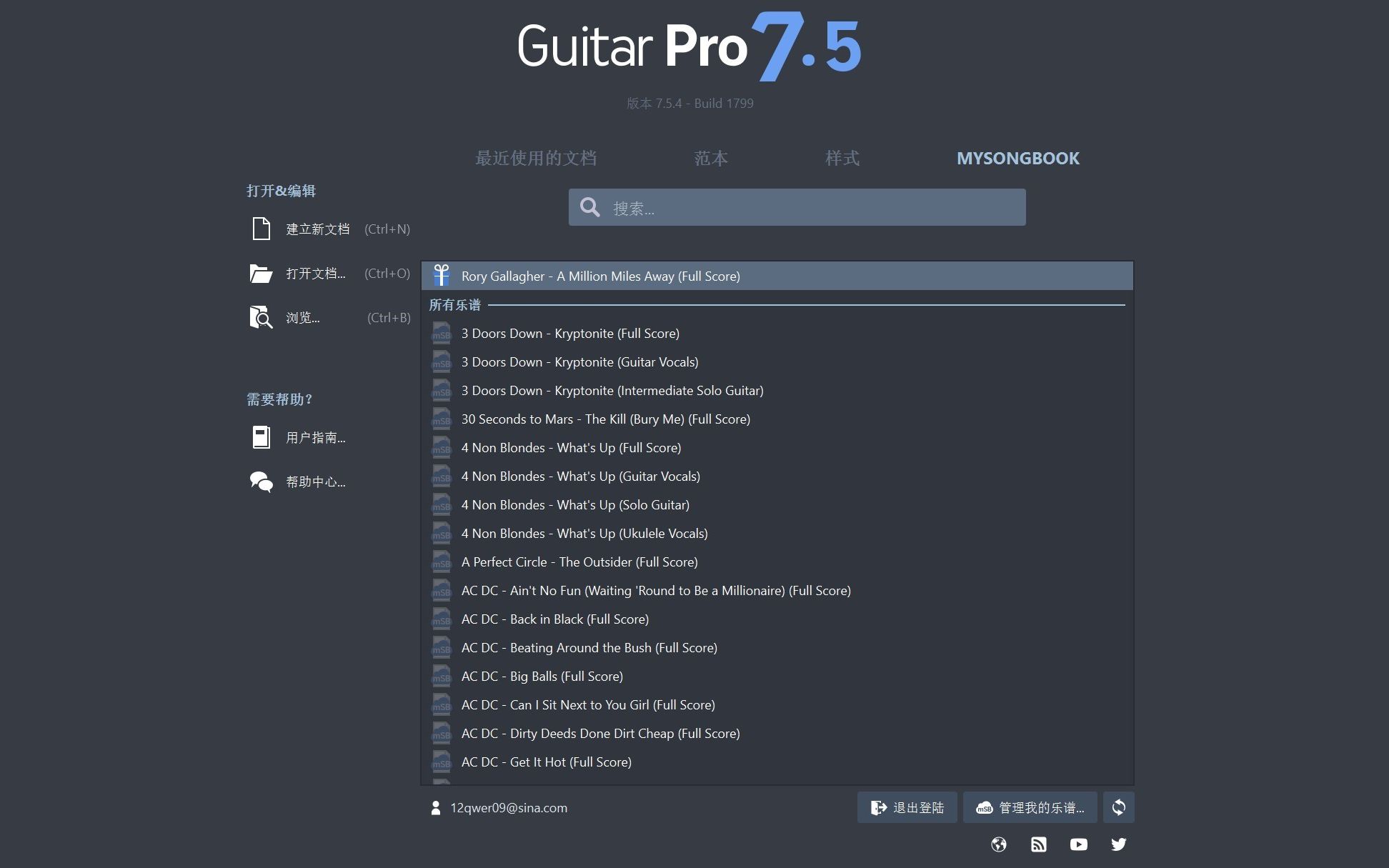The height and width of the screenshot is (868, 1389).
Task: Click mSB icon for What's Up (Solo Guitar)
Action: tap(442, 505)
